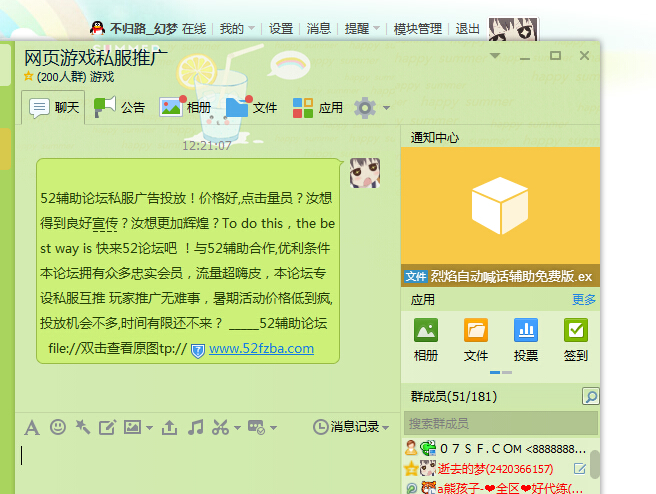Viewport: 656px width, 494px height.
Task: Expand the arrow beside the chat-bubble toolbar icon
Action: (273, 428)
